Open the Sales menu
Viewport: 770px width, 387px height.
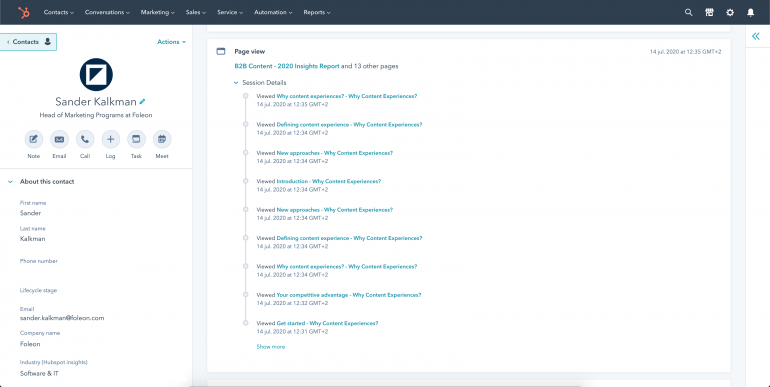pos(195,12)
